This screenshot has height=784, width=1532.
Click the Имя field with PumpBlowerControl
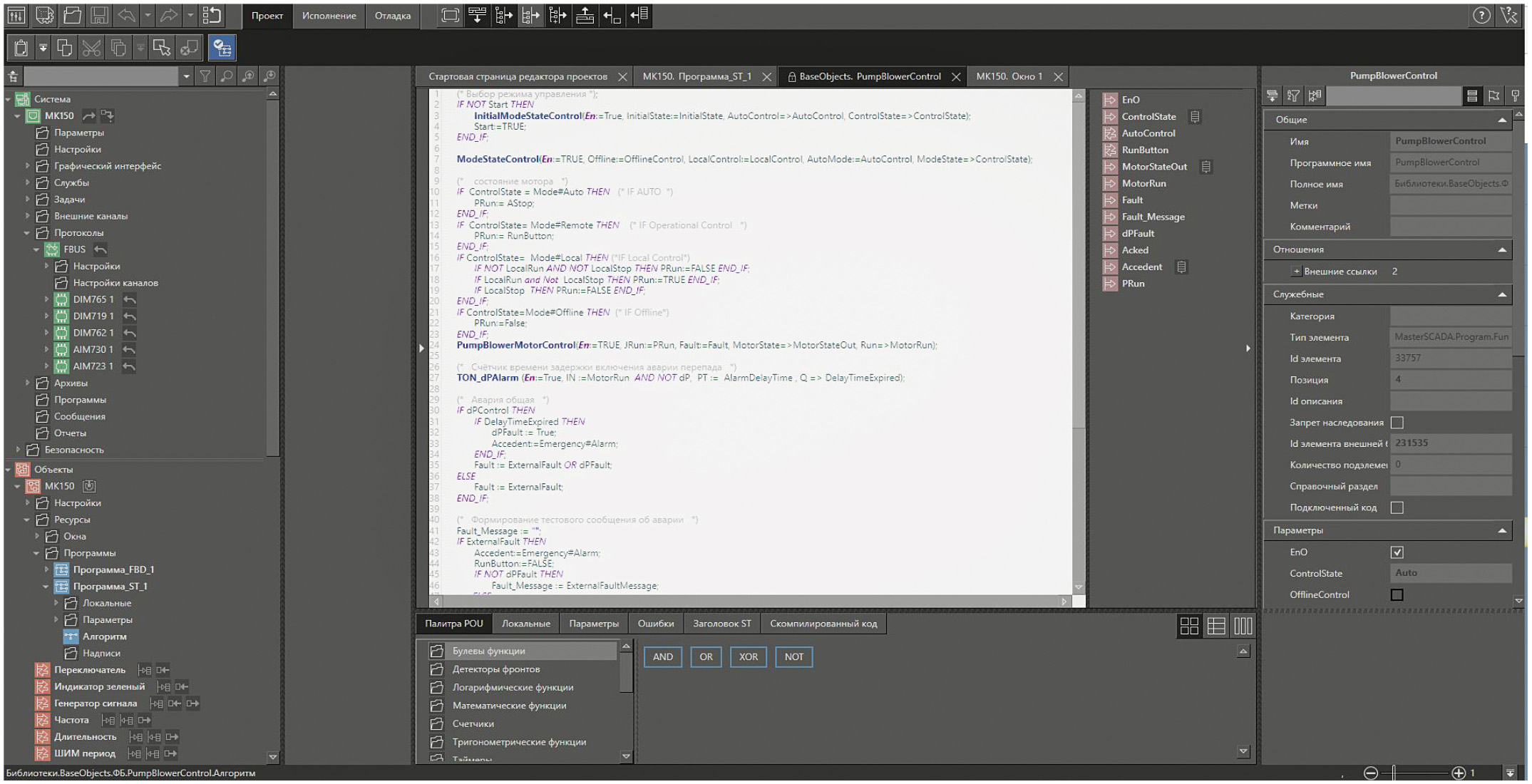pyautogui.click(x=1451, y=141)
